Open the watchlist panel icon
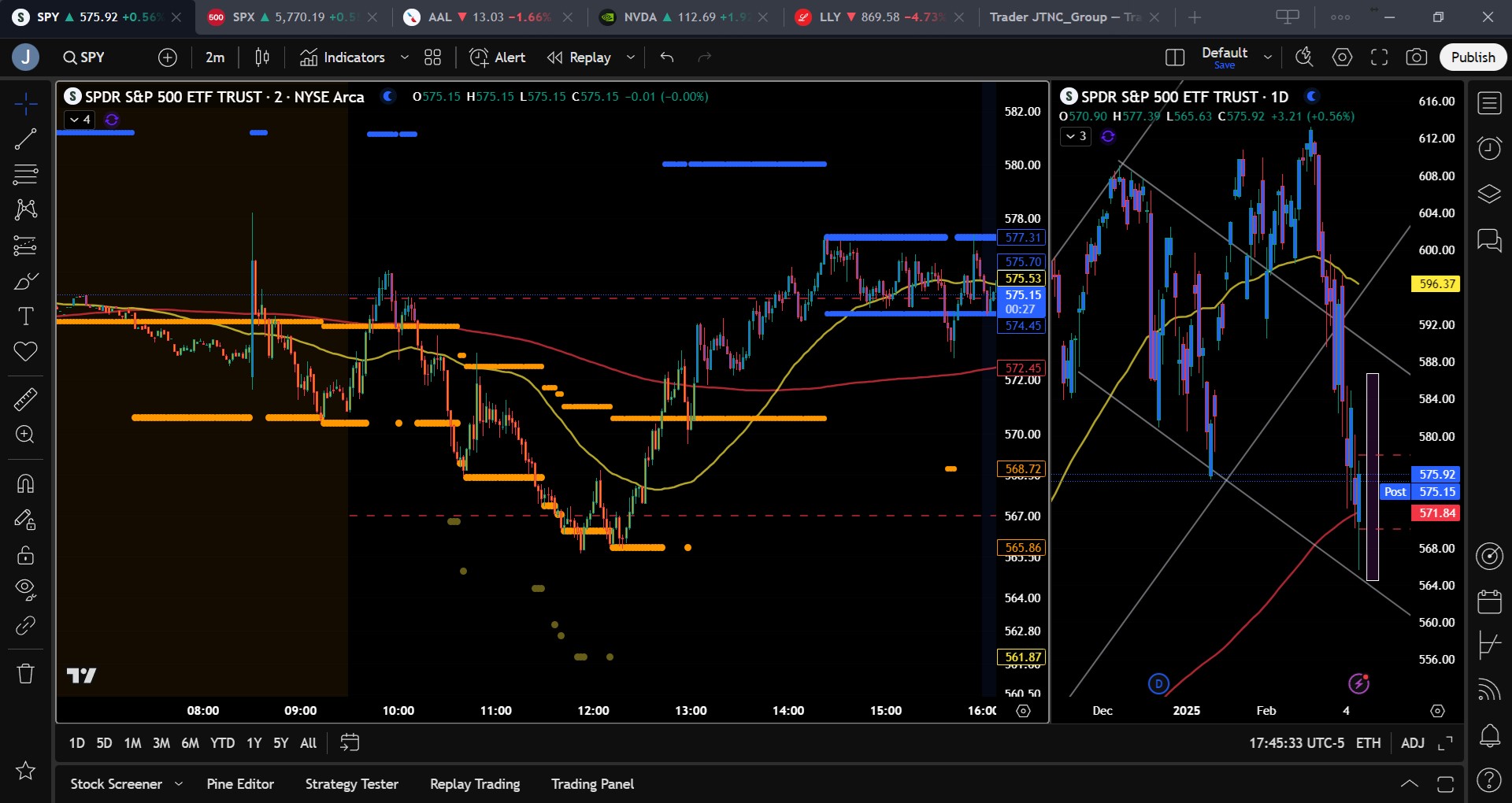The height and width of the screenshot is (803, 1512). [1489, 103]
